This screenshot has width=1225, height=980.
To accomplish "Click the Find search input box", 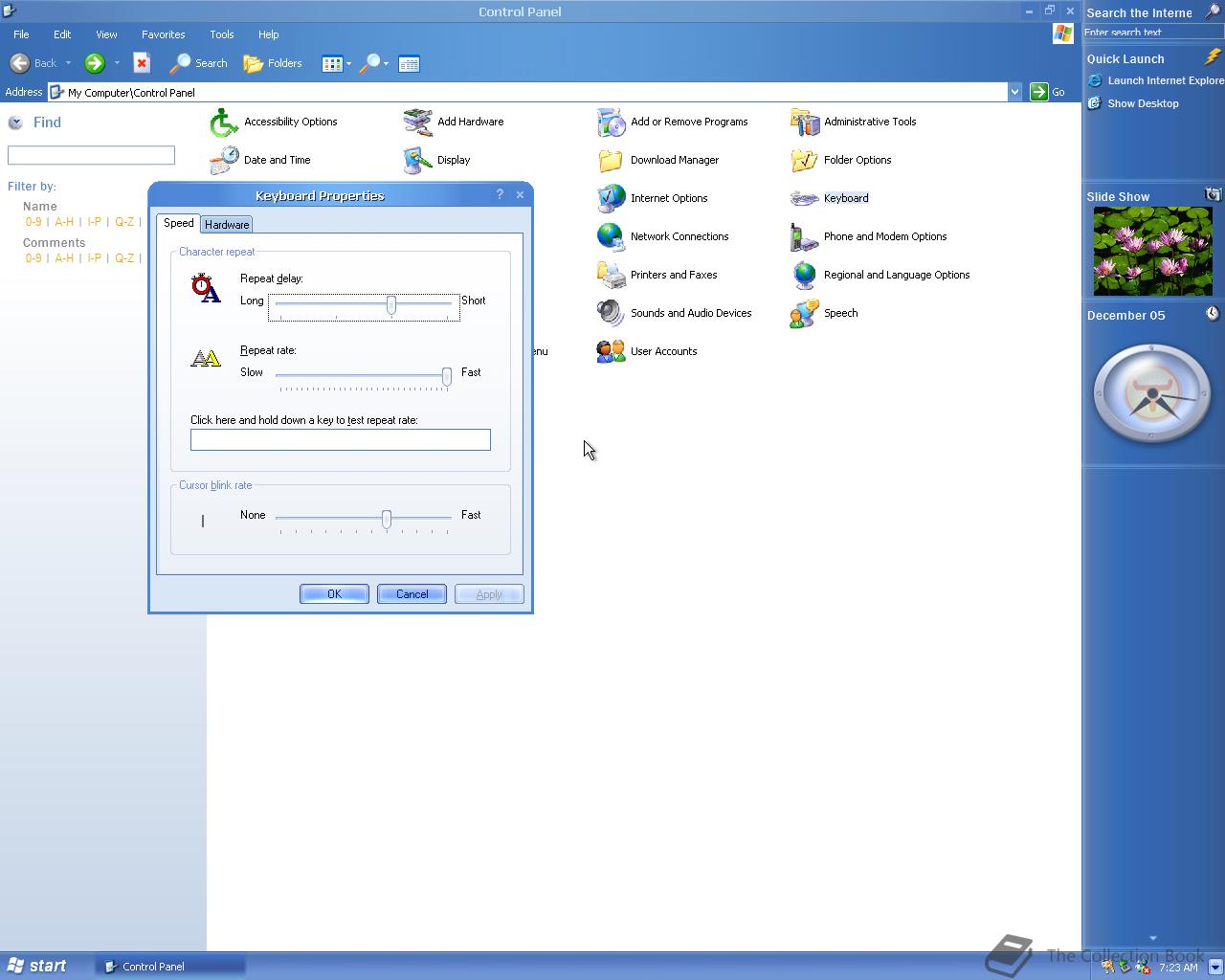I will [91, 155].
